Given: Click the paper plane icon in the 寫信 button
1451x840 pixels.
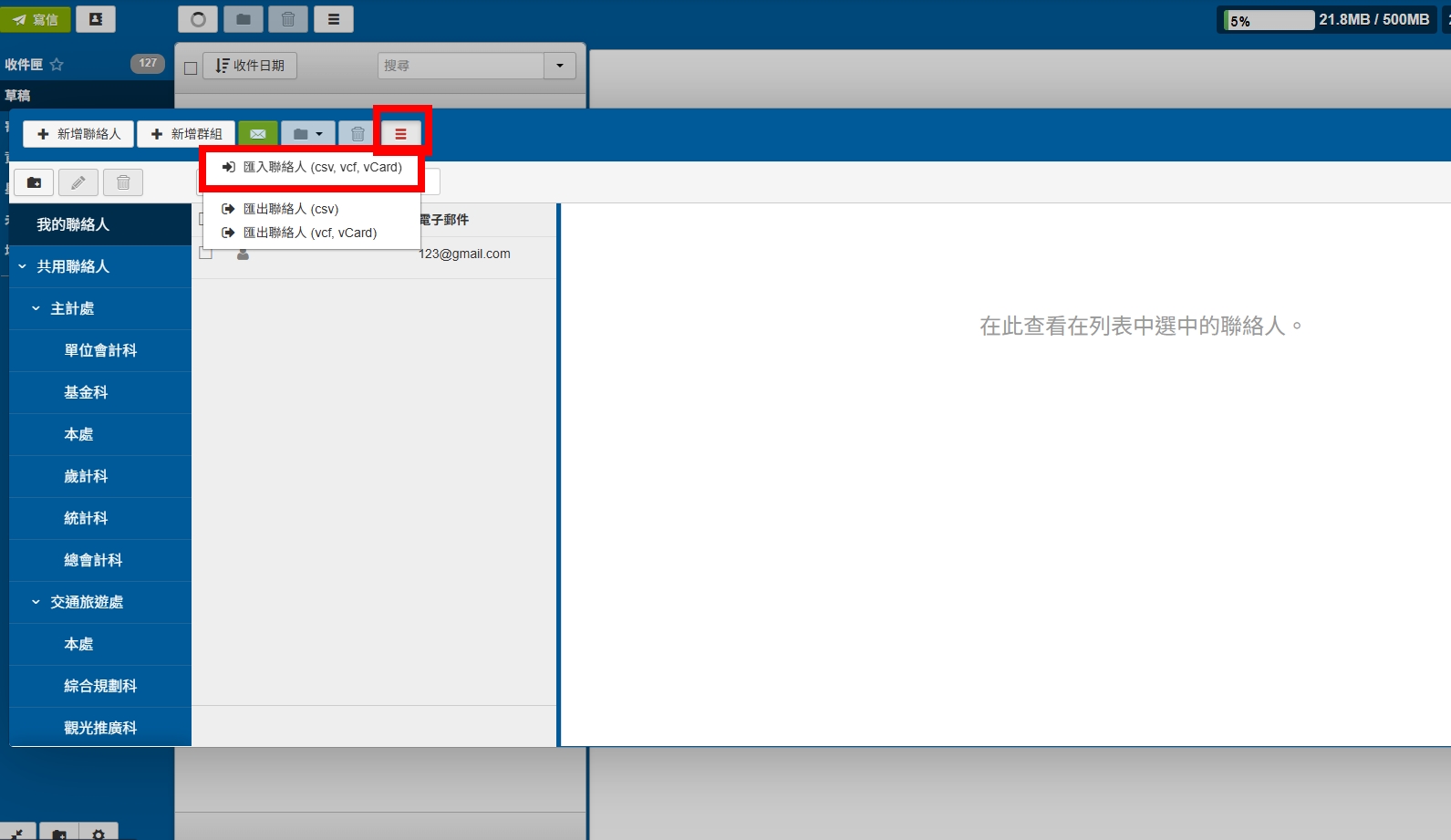Looking at the screenshot, I should (19, 19).
